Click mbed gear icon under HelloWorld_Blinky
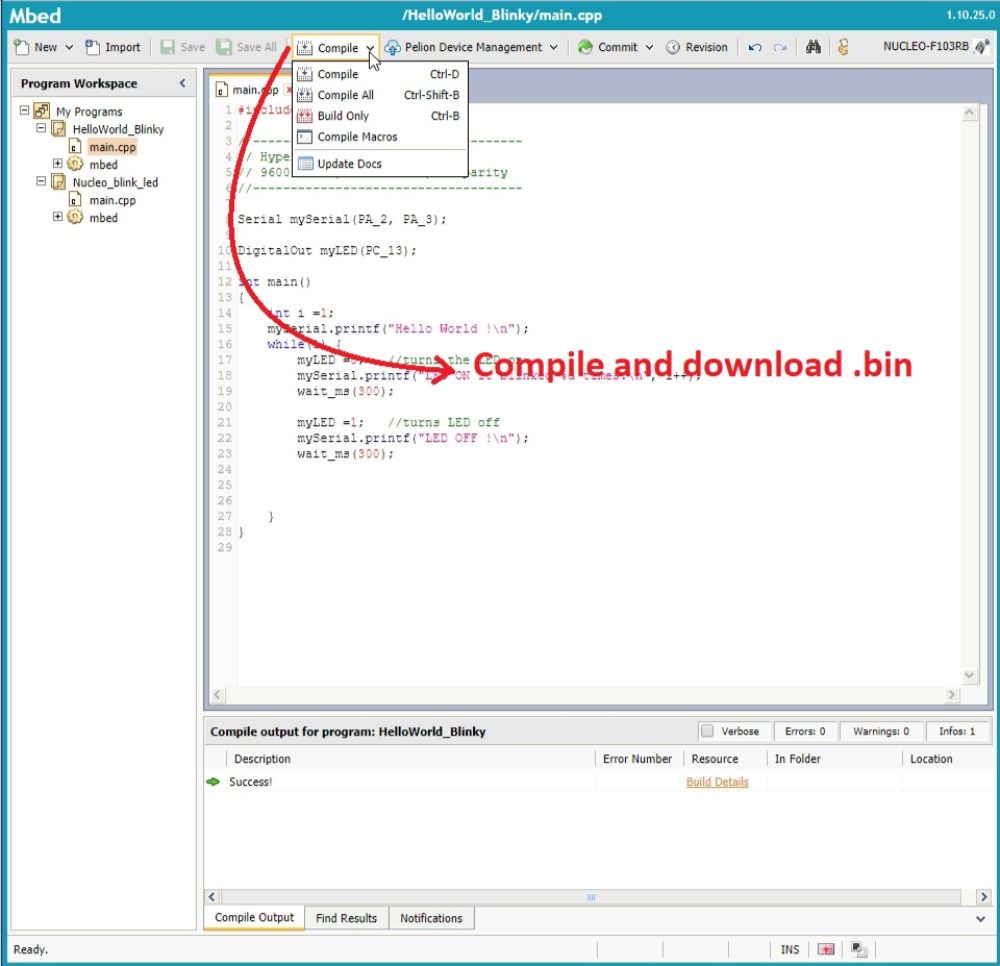The width and height of the screenshot is (1000, 966). 75,164
